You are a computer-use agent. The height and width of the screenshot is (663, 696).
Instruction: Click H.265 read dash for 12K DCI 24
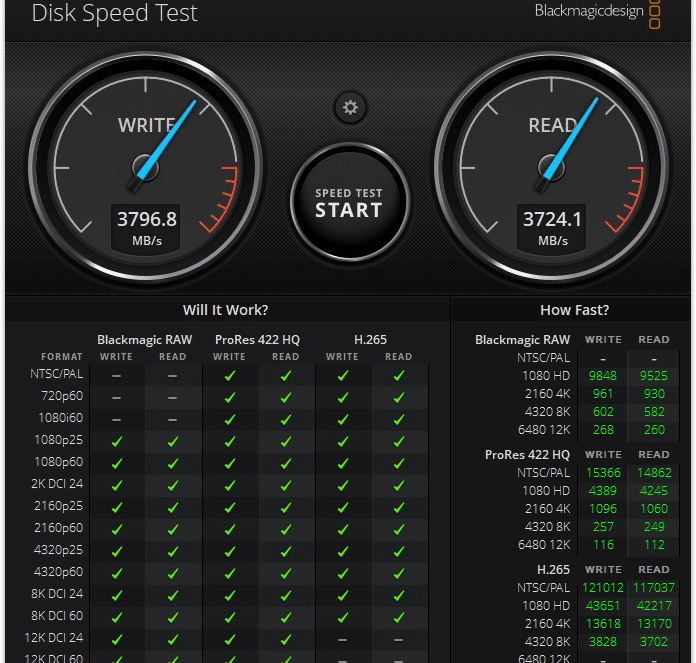398,640
